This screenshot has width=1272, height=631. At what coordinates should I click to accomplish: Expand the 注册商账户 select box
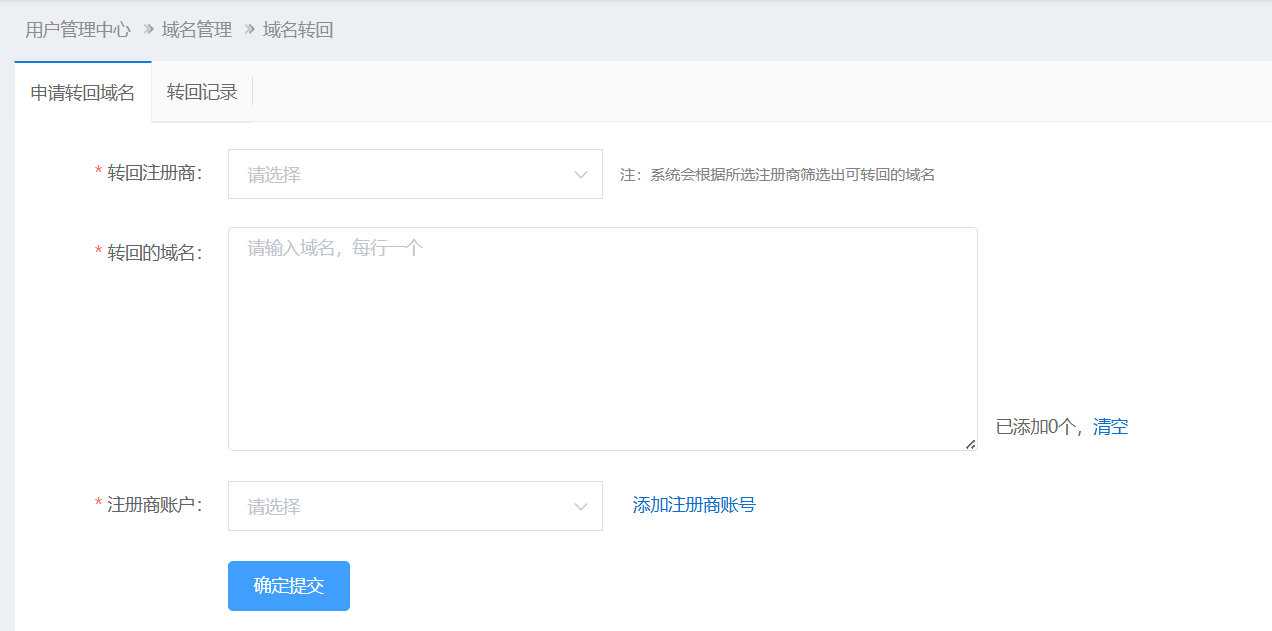415,506
